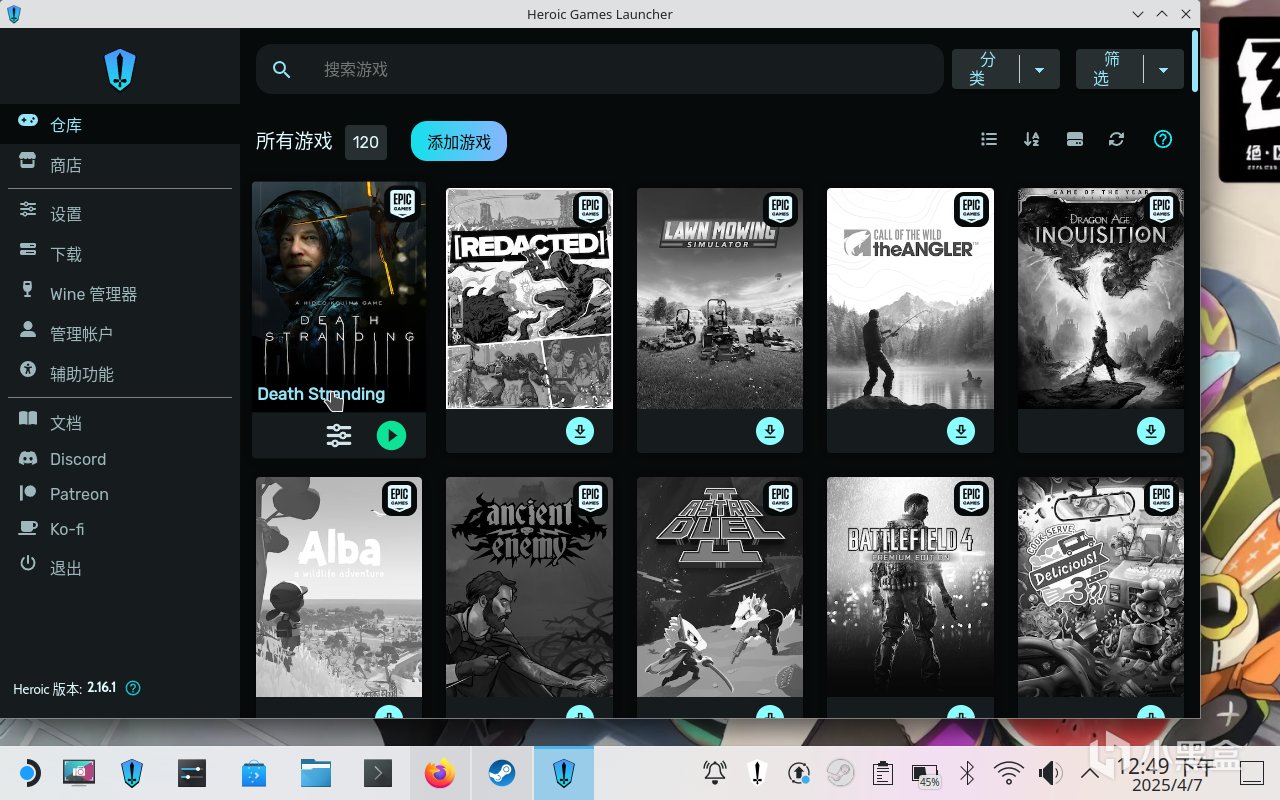Click the Heroic window vertical scrollbar

pyautogui.click(x=1195, y=62)
